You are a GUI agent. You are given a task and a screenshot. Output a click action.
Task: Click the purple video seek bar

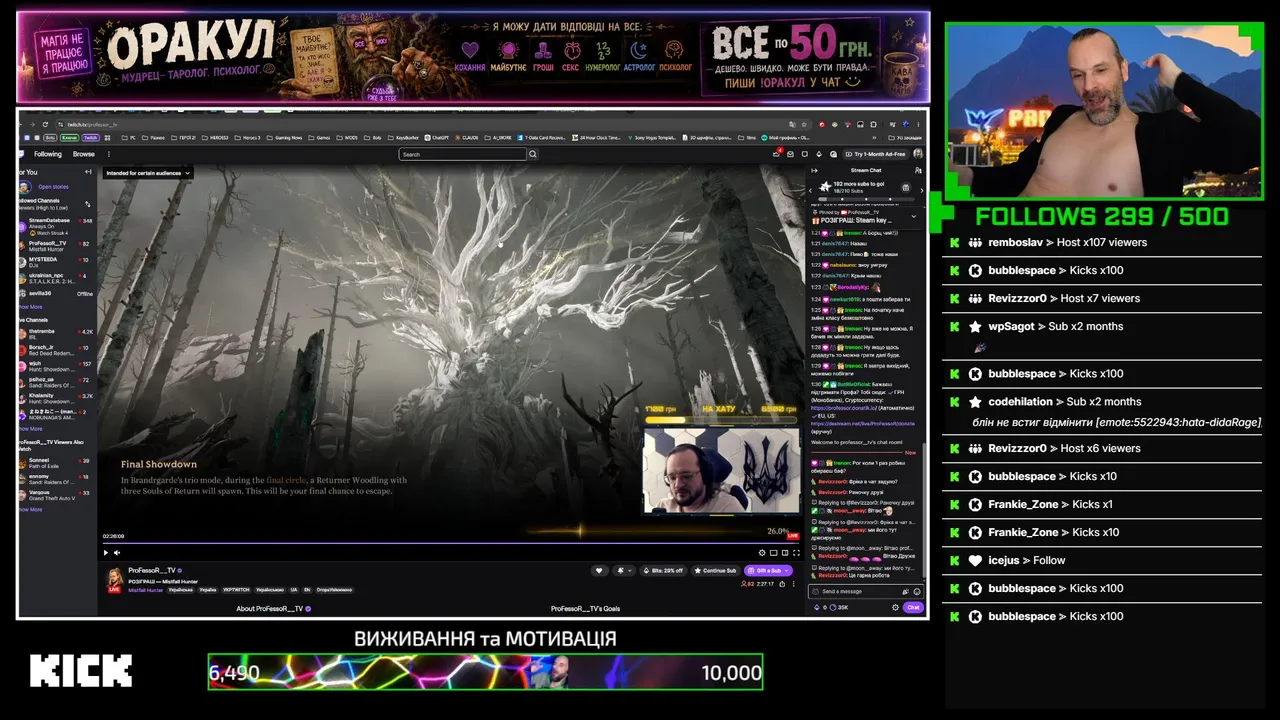click(x=452, y=543)
